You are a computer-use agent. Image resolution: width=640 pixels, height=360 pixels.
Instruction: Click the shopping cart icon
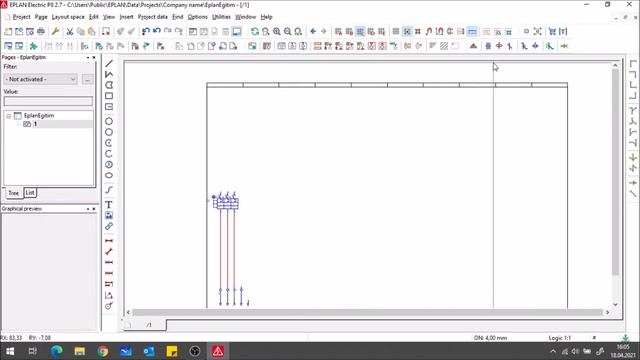point(552,31)
